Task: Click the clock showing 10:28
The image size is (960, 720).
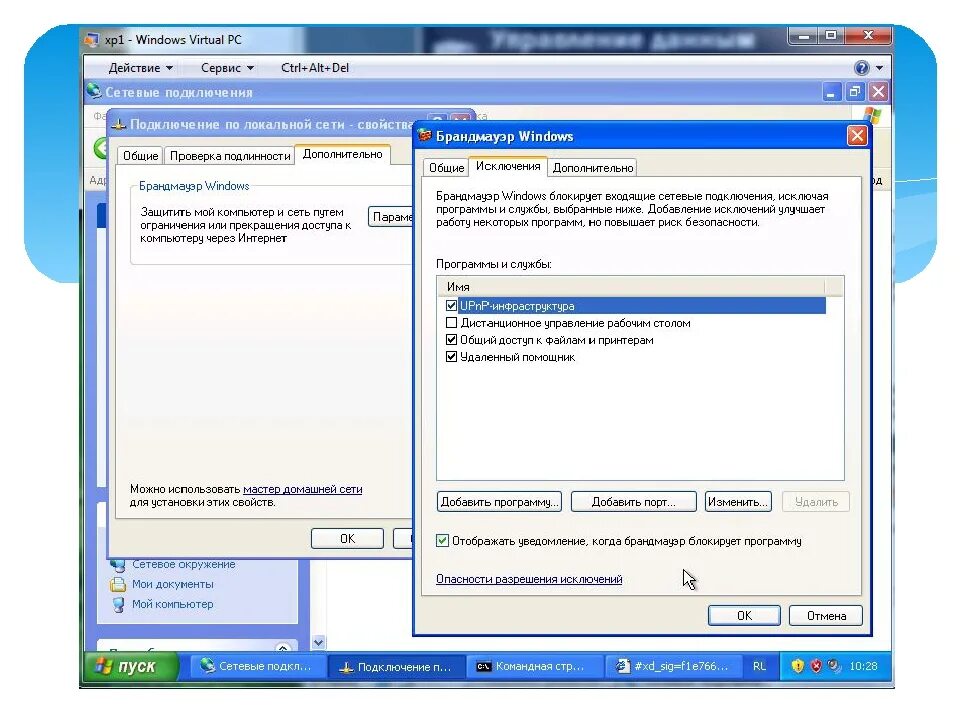Action: pyautogui.click(x=863, y=666)
